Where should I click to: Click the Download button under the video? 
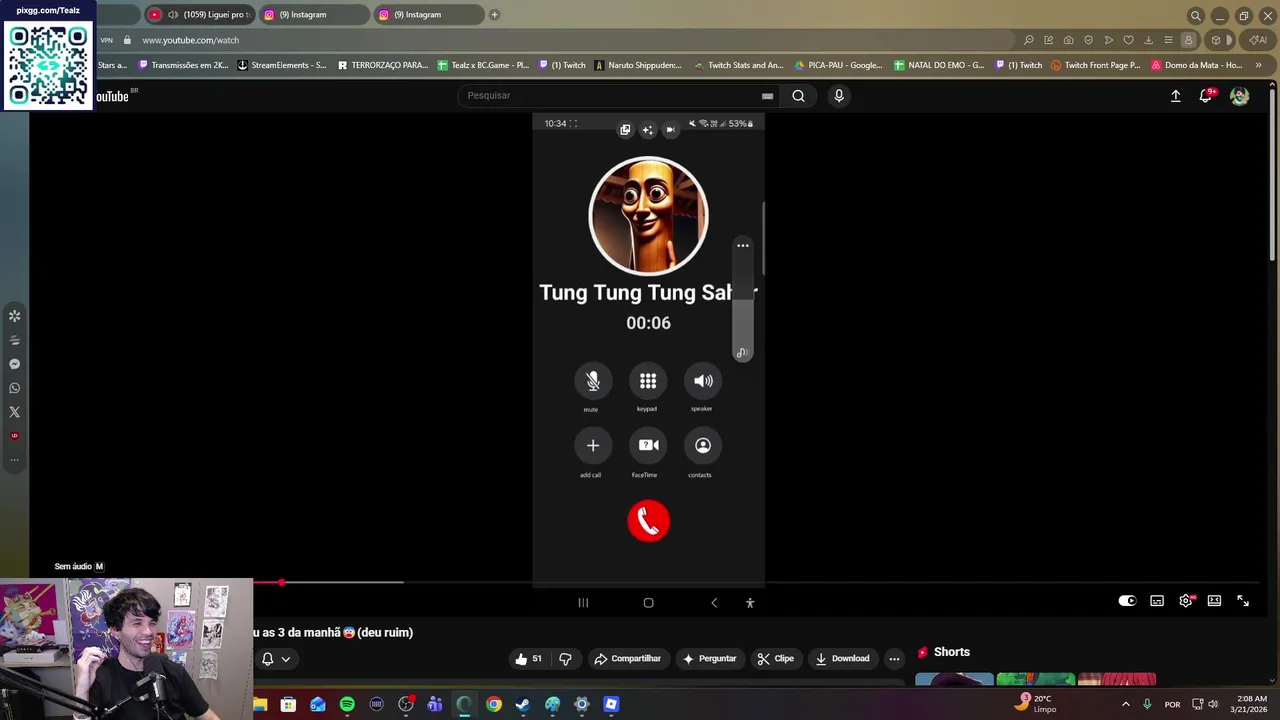coord(842,658)
